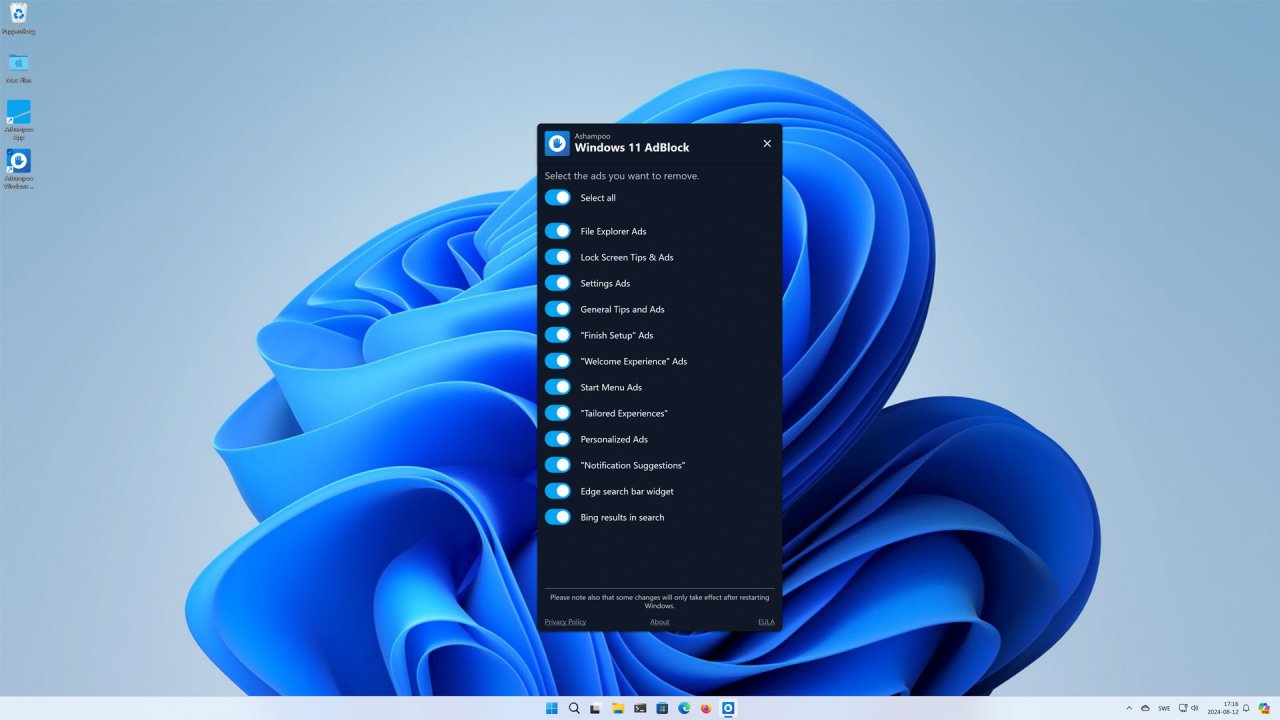
Task: Open Terminal from the taskbar
Action: (640, 708)
